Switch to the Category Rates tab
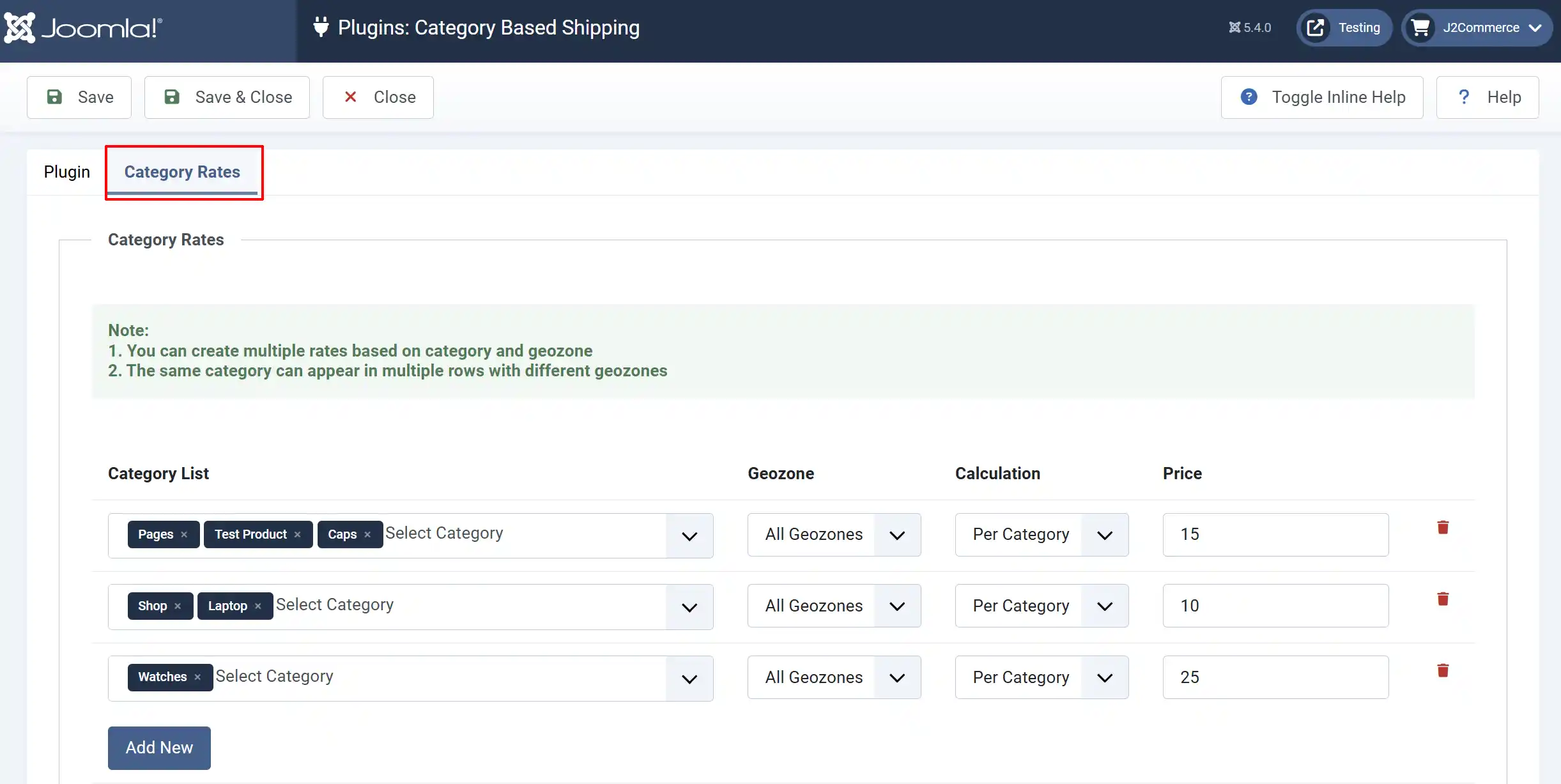This screenshot has width=1561, height=784. (182, 172)
